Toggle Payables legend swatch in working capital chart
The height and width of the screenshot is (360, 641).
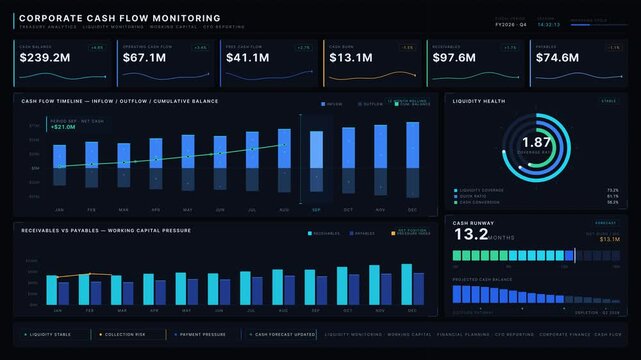coord(351,233)
